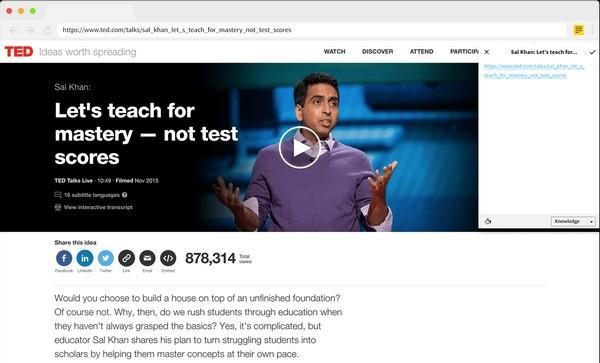Click the 'Filmed Nov 2015' text
The image size is (600, 363).
137,181
